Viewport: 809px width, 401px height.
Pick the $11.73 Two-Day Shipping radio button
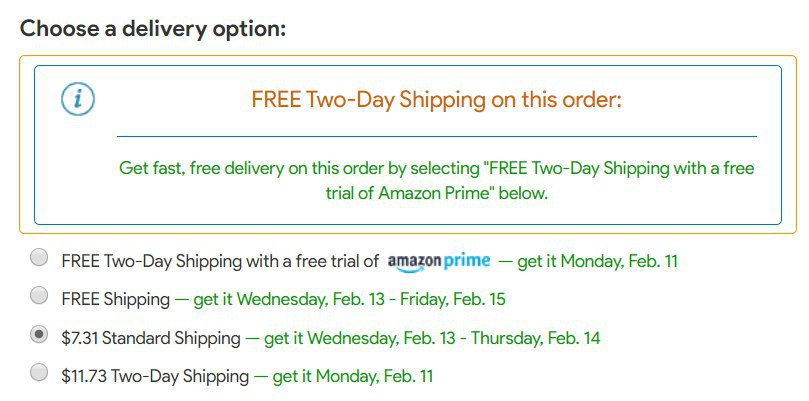[x=39, y=373]
